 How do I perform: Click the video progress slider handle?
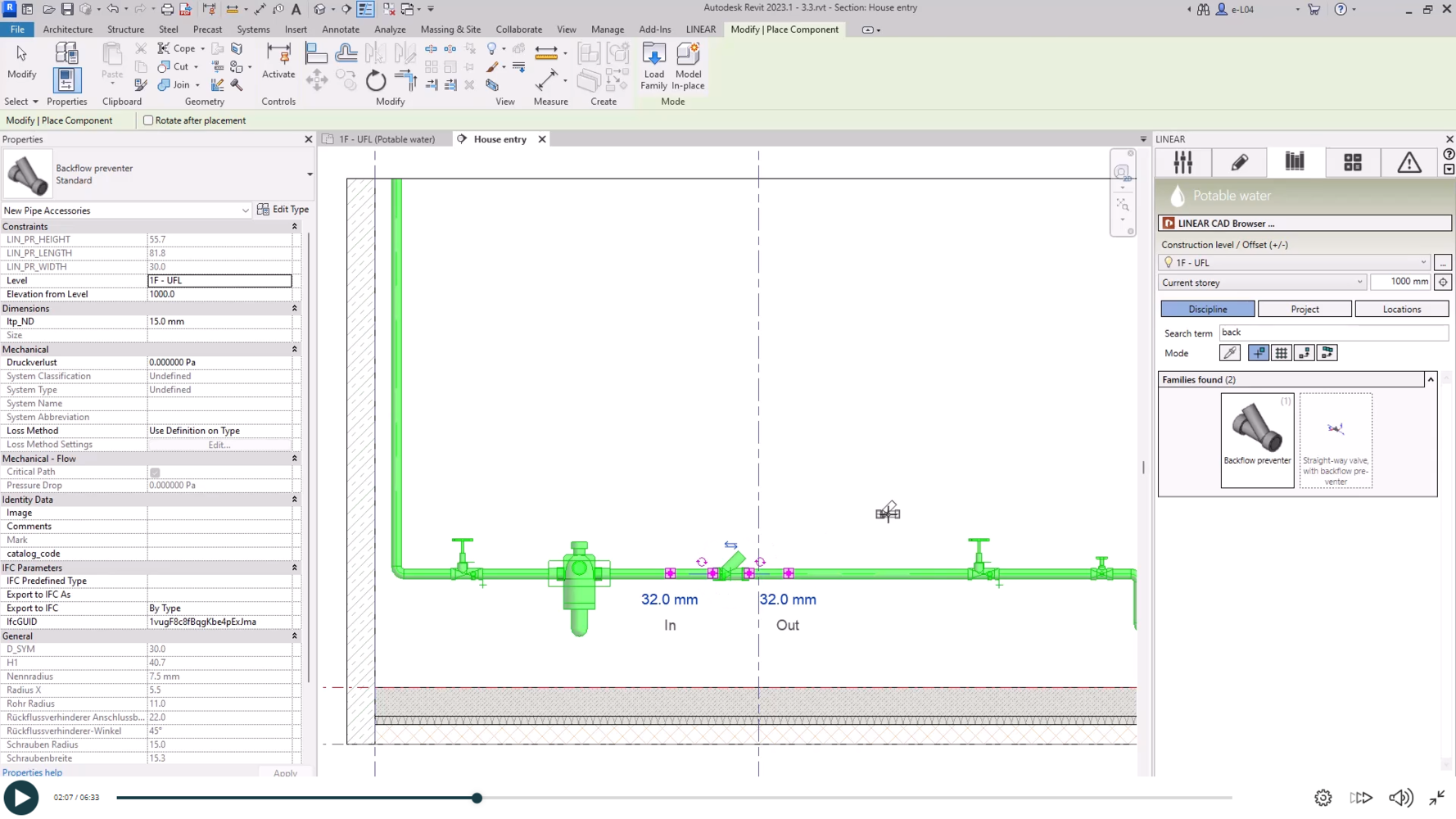point(477,798)
